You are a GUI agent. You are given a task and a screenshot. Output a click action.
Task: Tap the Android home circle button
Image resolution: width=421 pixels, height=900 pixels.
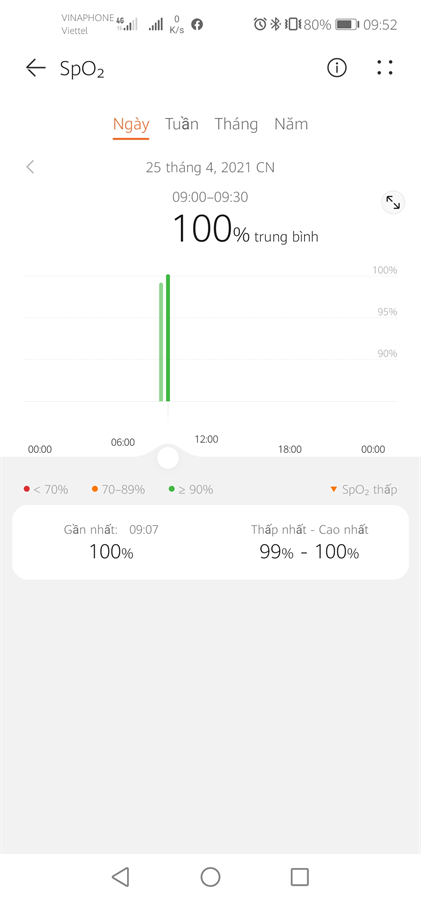(x=210, y=876)
